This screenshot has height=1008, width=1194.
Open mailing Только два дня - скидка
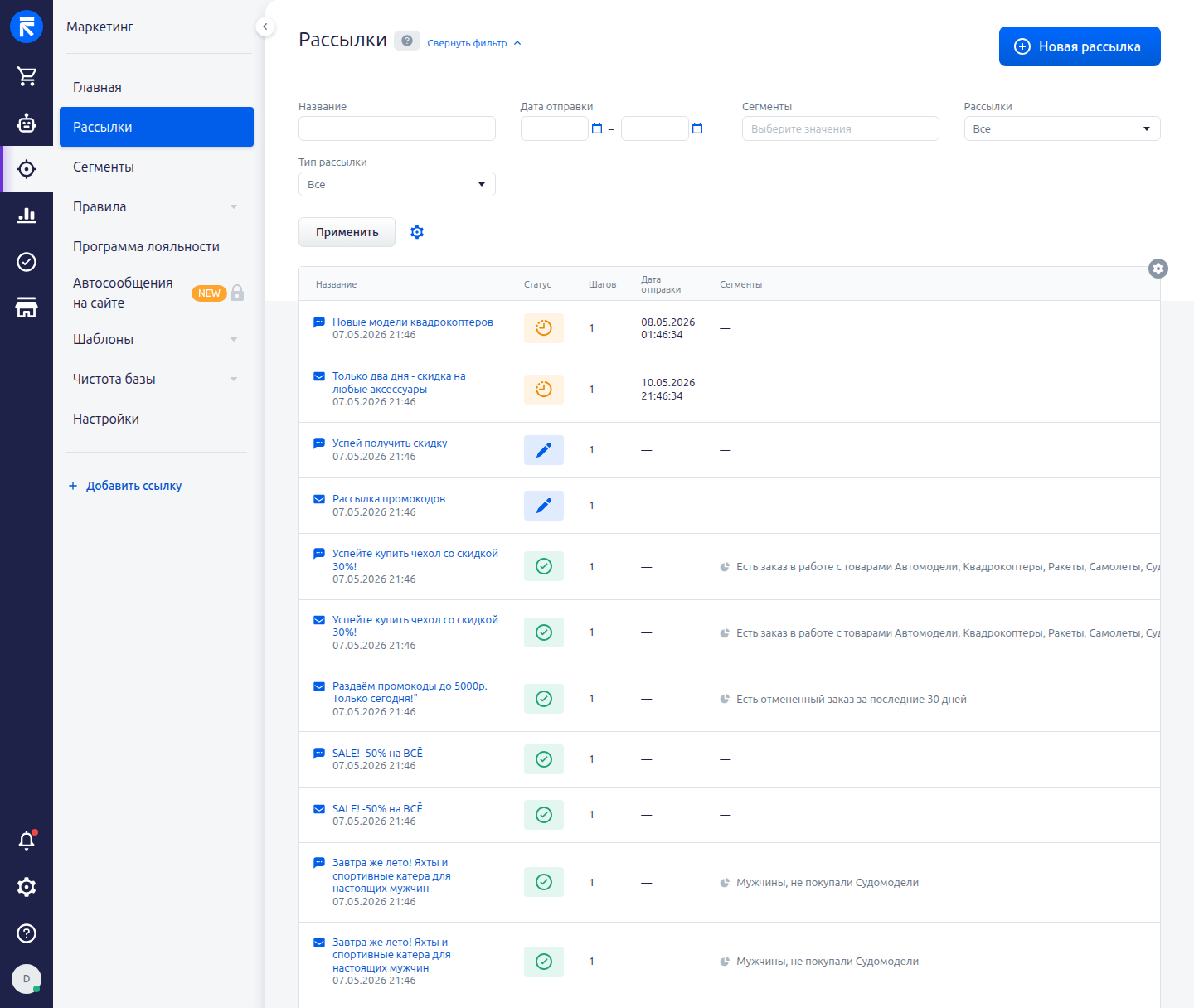coord(399,383)
